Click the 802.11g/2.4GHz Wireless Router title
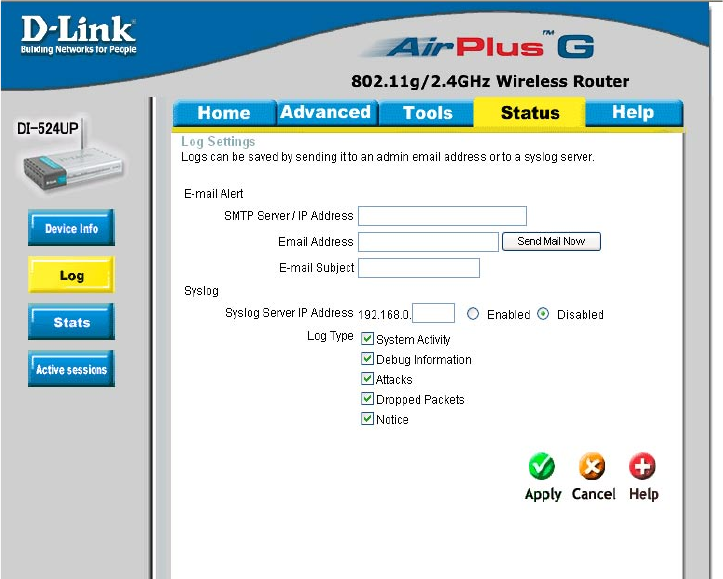The image size is (723, 579). point(490,81)
